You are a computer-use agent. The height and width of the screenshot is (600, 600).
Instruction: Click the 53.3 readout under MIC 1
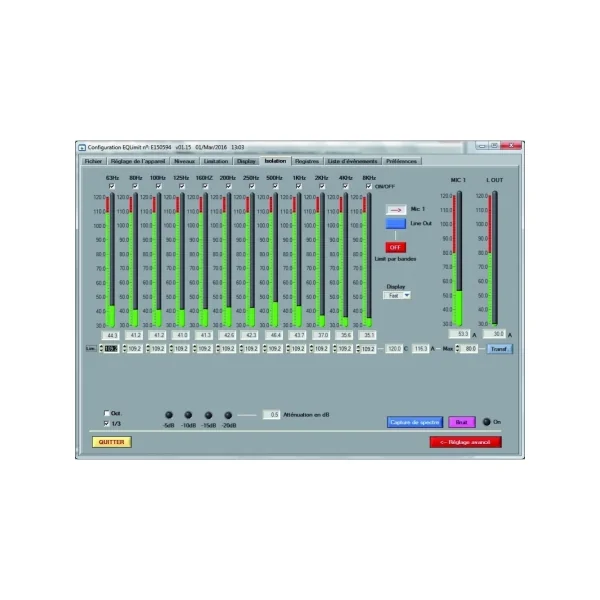click(x=460, y=334)
